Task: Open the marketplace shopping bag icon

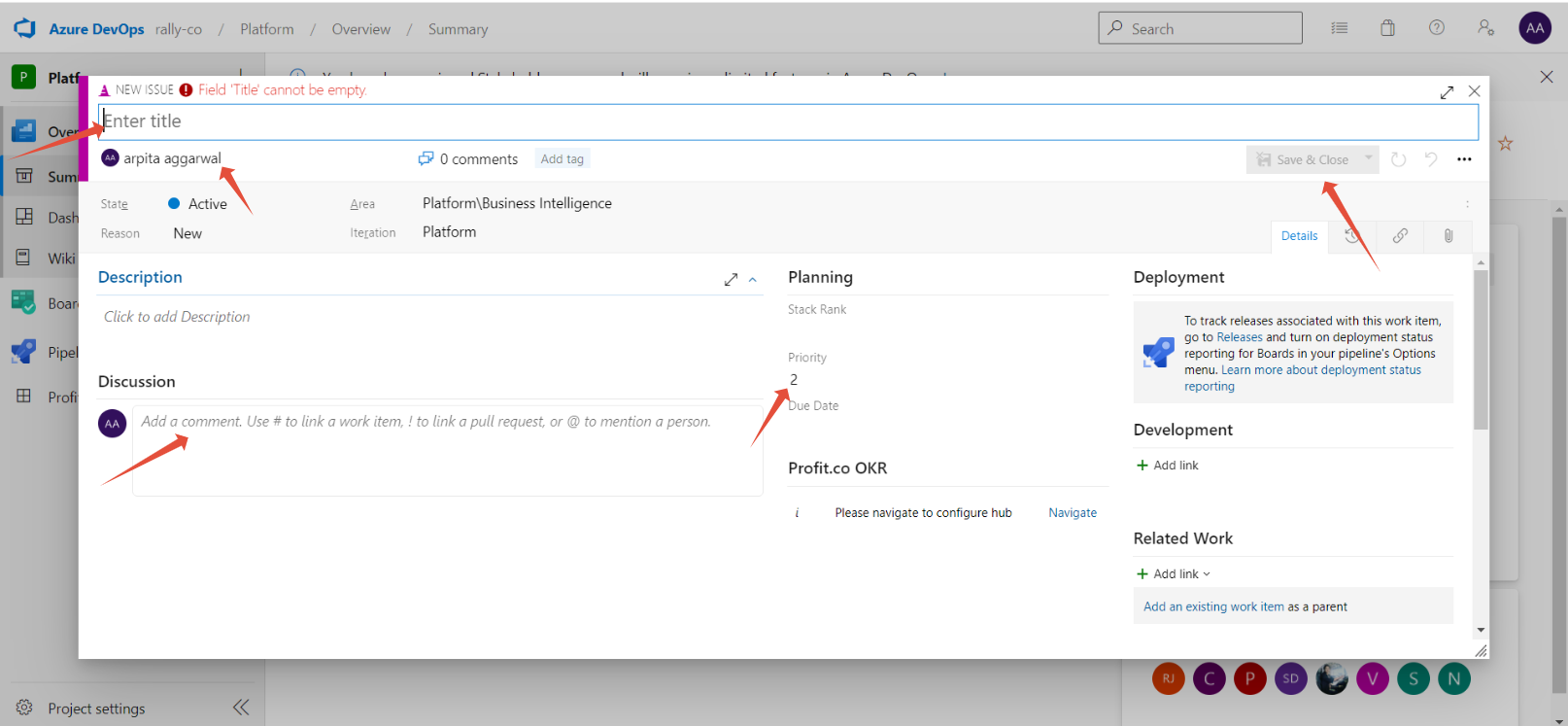Action: (1387, 28)
